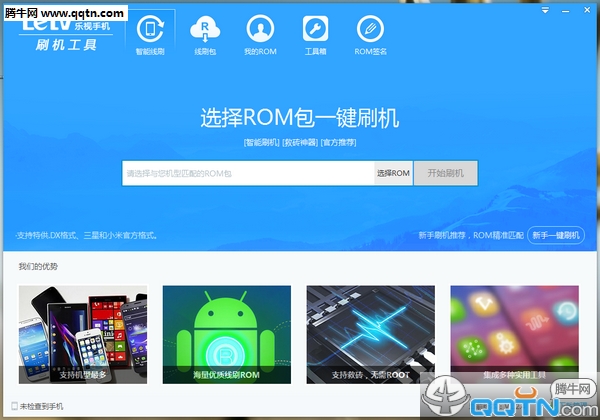Click the ROM package path input field
This screenshot has height=420, width=600.
click(x=248, y=173)
